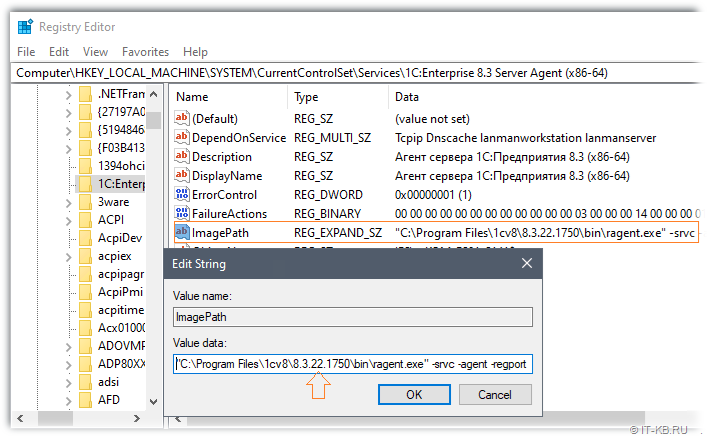Click the tree pane scroll right arrow

click(x=137, y=418)
